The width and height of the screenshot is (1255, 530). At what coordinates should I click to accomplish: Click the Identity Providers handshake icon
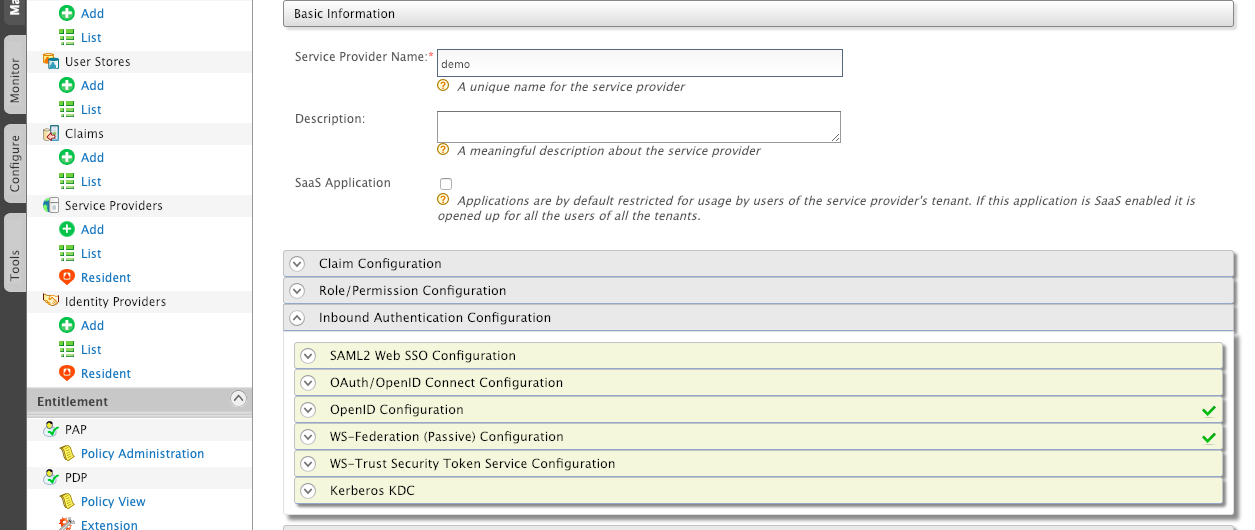[x=51, y=302]
